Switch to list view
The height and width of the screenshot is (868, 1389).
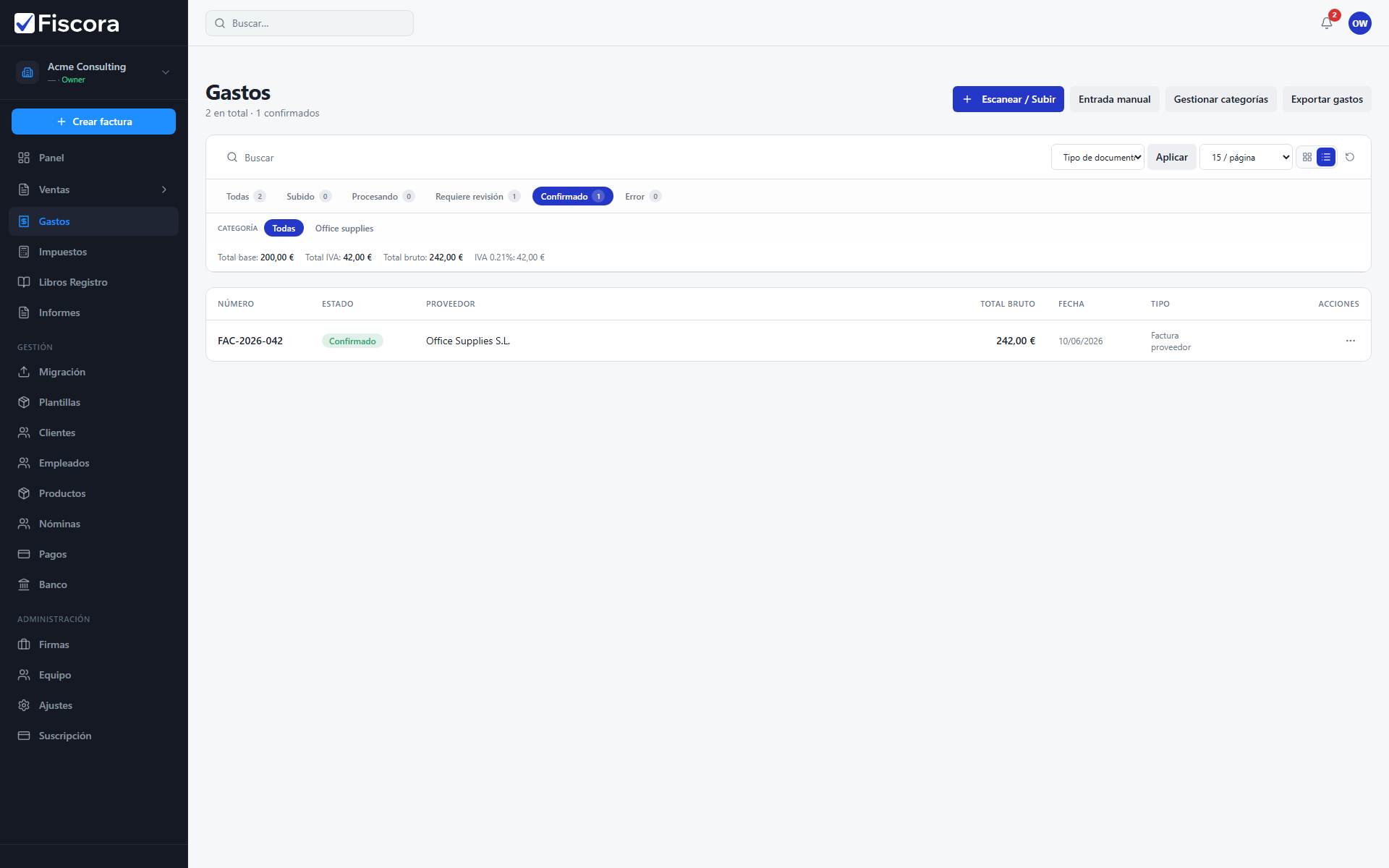[1325, 157]
